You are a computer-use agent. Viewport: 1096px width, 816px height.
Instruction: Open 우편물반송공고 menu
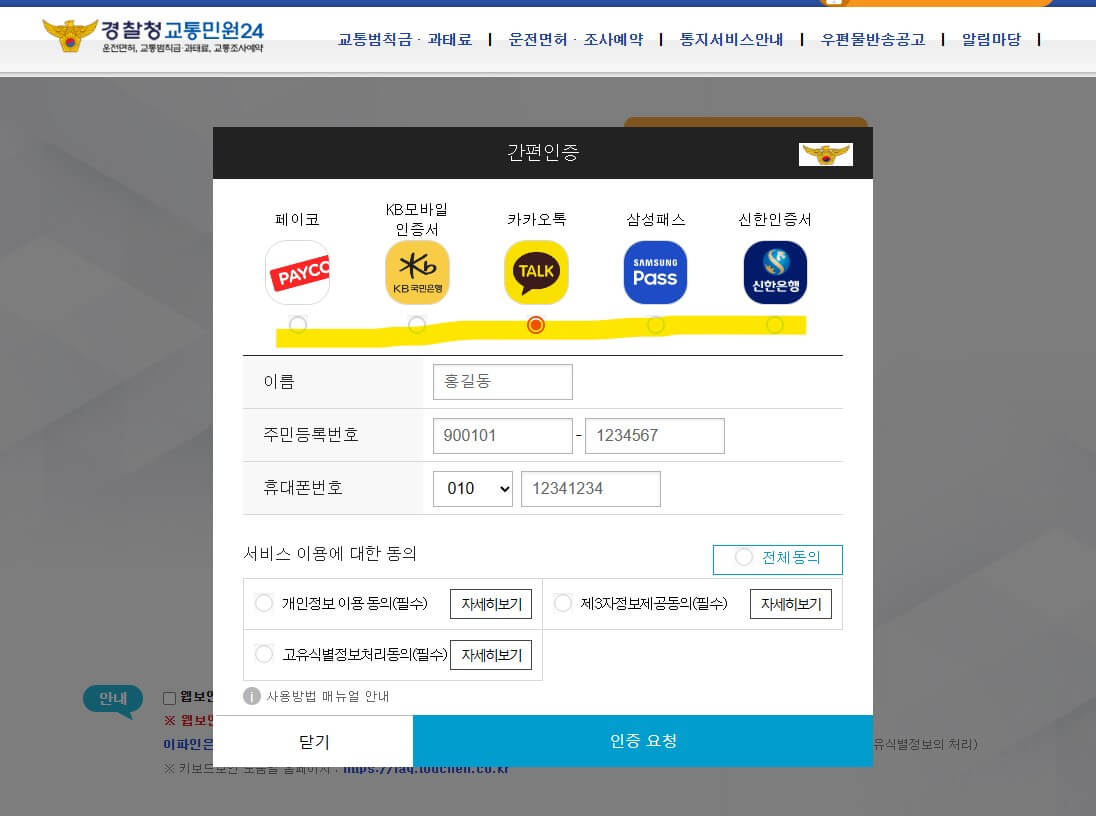click(873, 39)
